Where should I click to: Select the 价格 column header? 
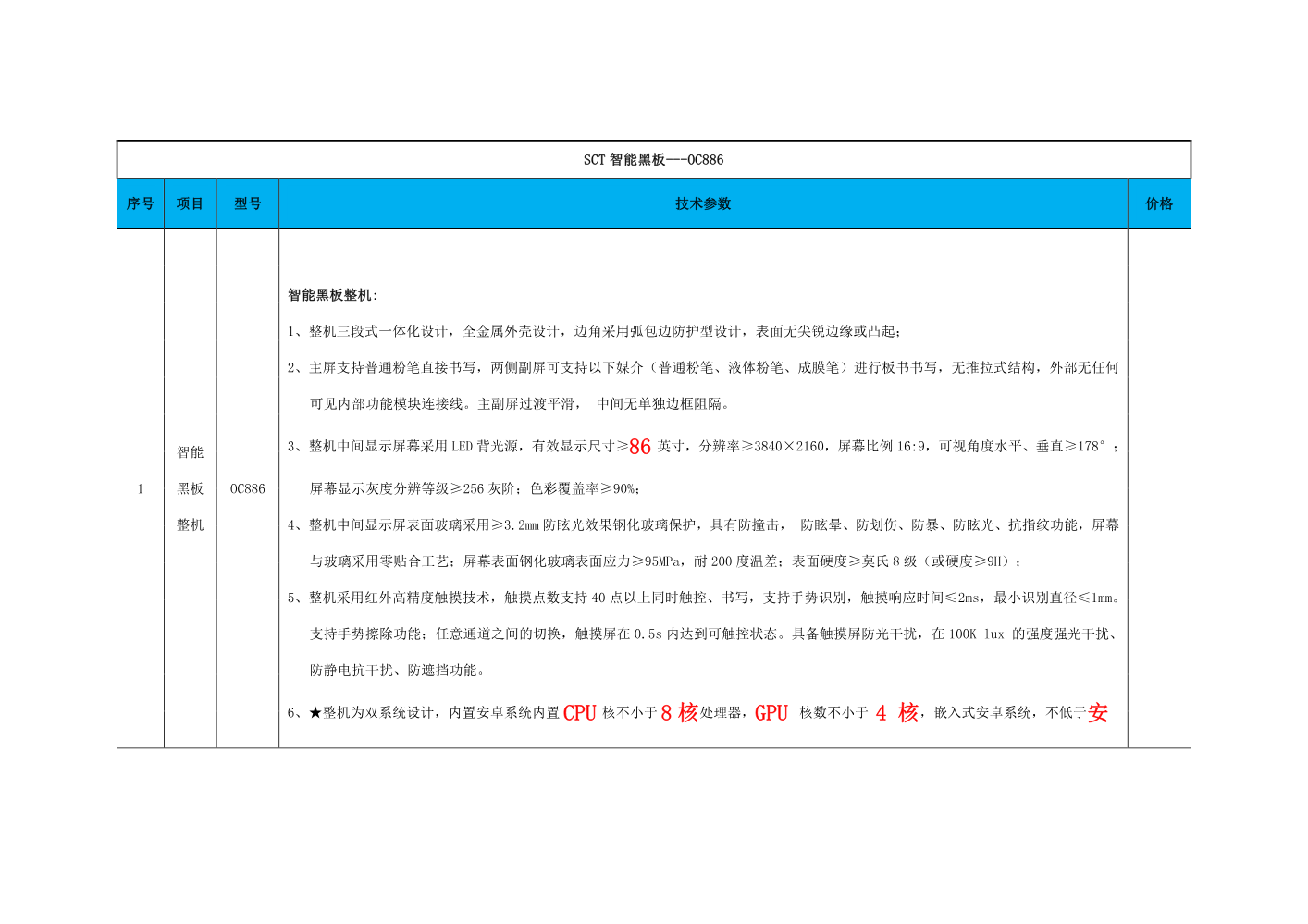[1159, 203]
